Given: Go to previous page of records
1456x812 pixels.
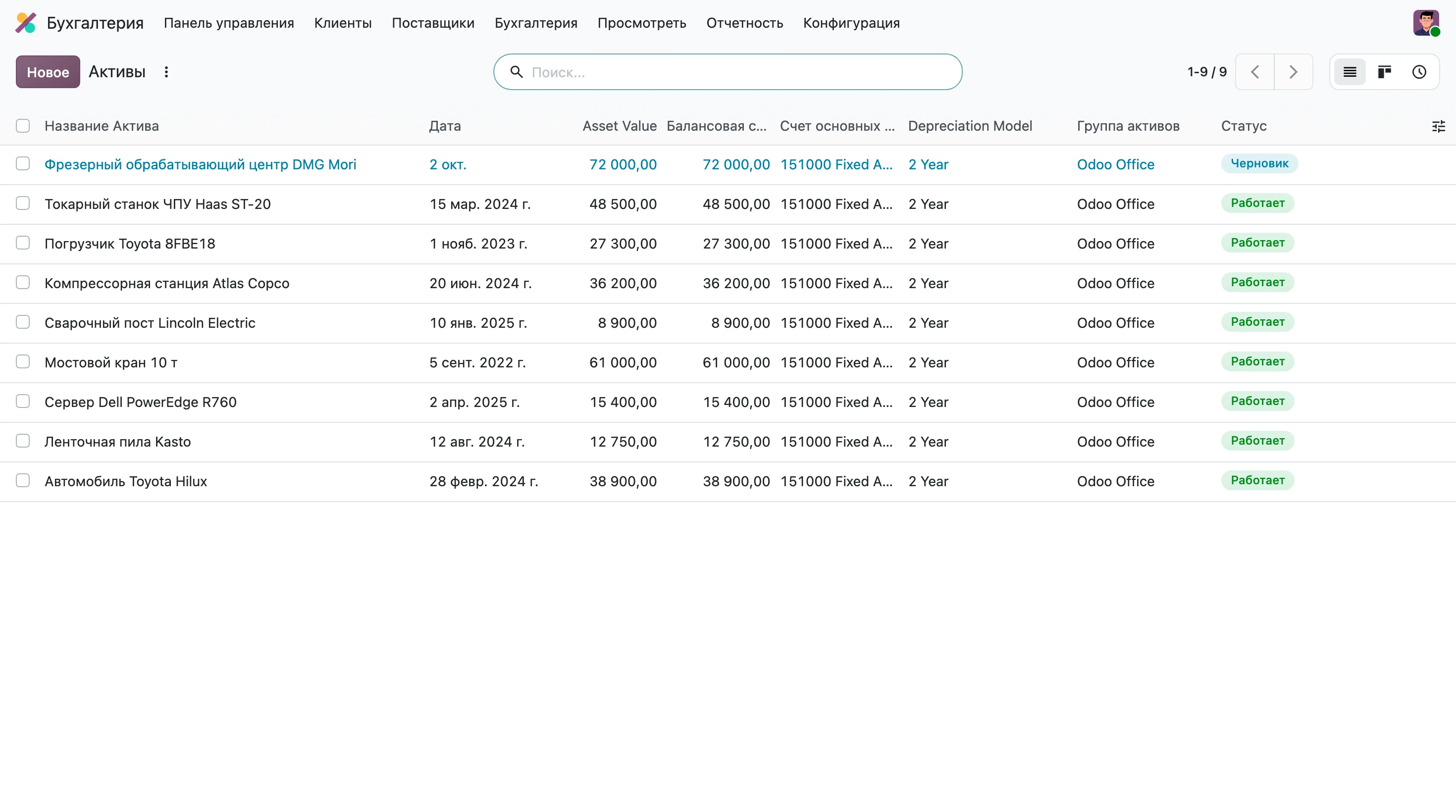Looking at the screenshot, I should (x=1255, y=72).
